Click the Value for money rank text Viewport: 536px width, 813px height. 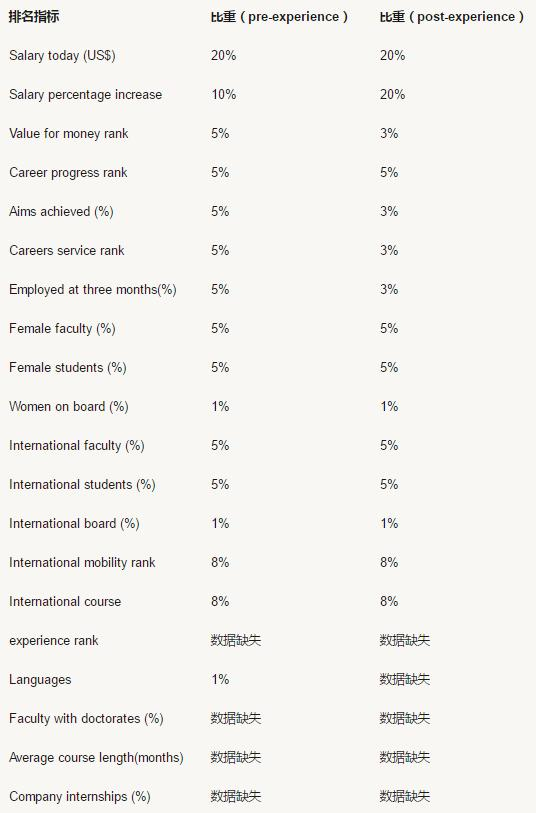point(68,133)
